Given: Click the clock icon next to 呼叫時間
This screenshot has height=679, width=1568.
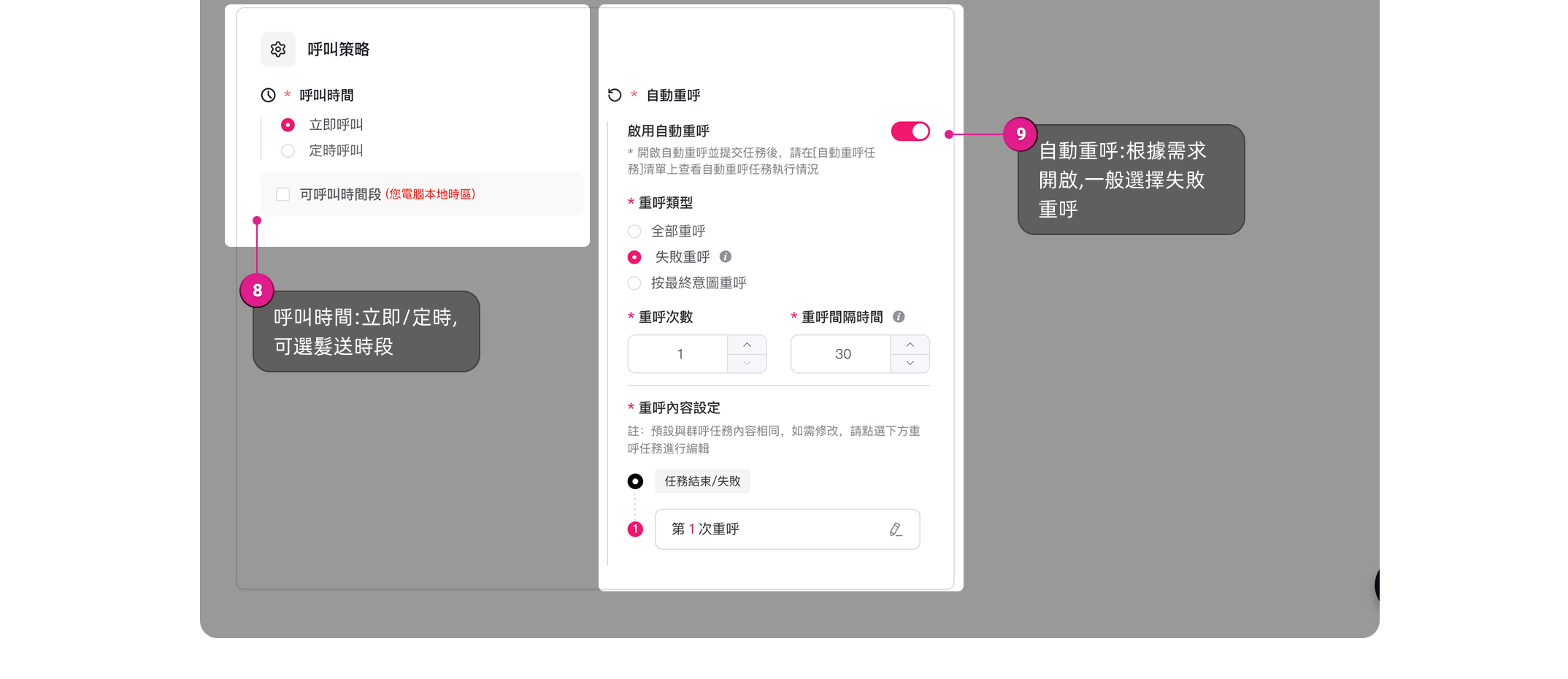Looking at the screenshot, I should pyautogui.click(x=269, y=95).
